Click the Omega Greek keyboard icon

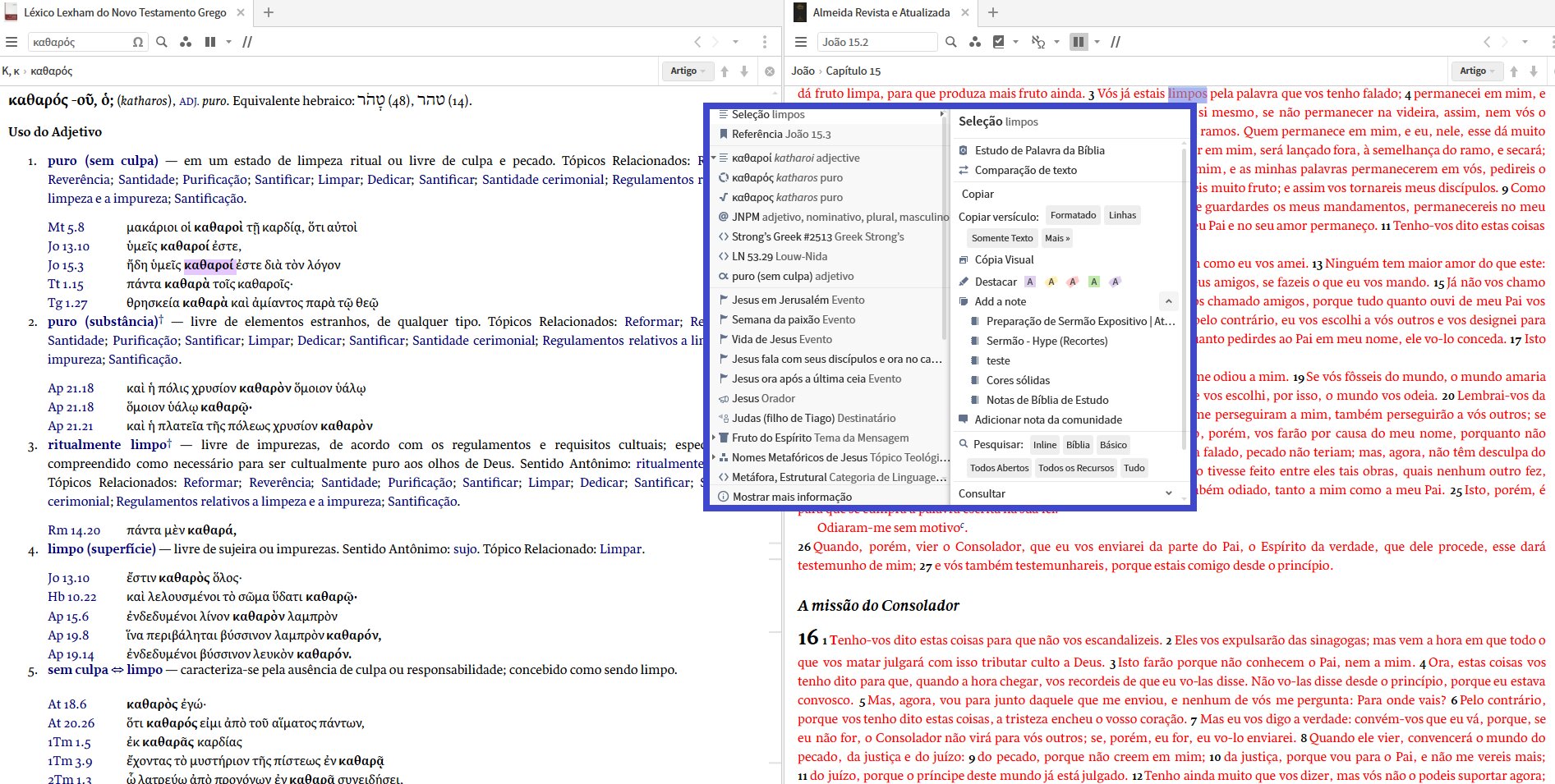point(138,42)
